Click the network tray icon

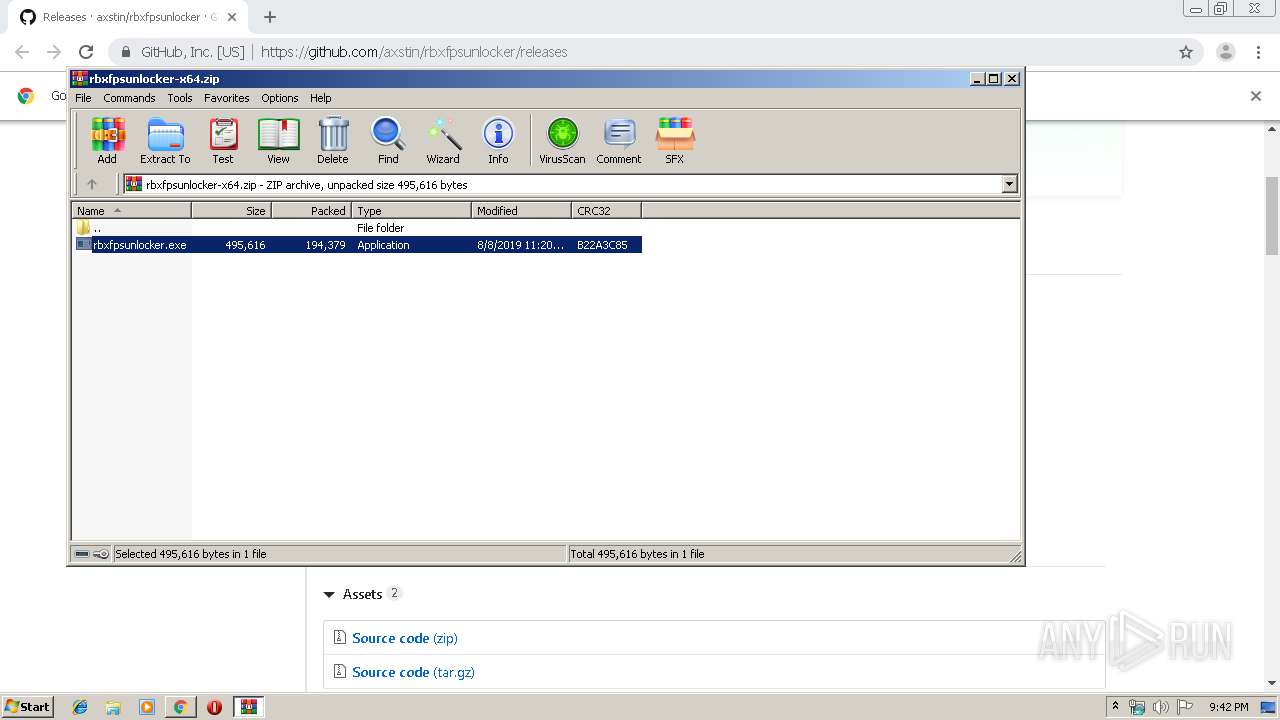[x=1137, y=707]
